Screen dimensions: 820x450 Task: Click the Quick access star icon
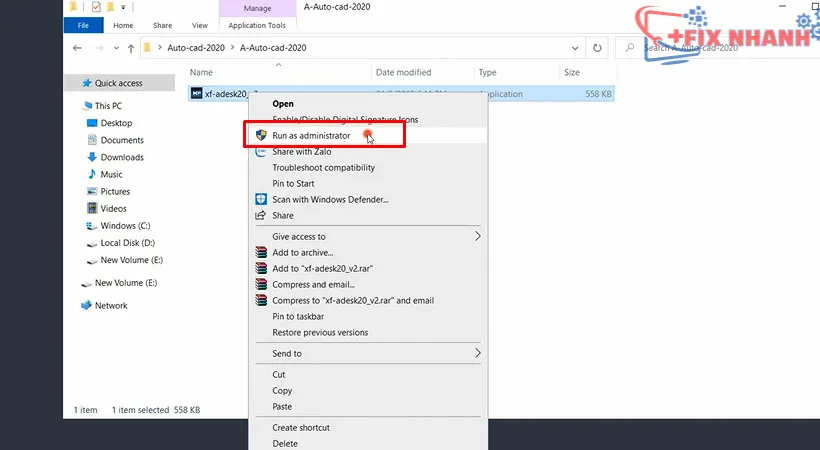click(87, 83)
